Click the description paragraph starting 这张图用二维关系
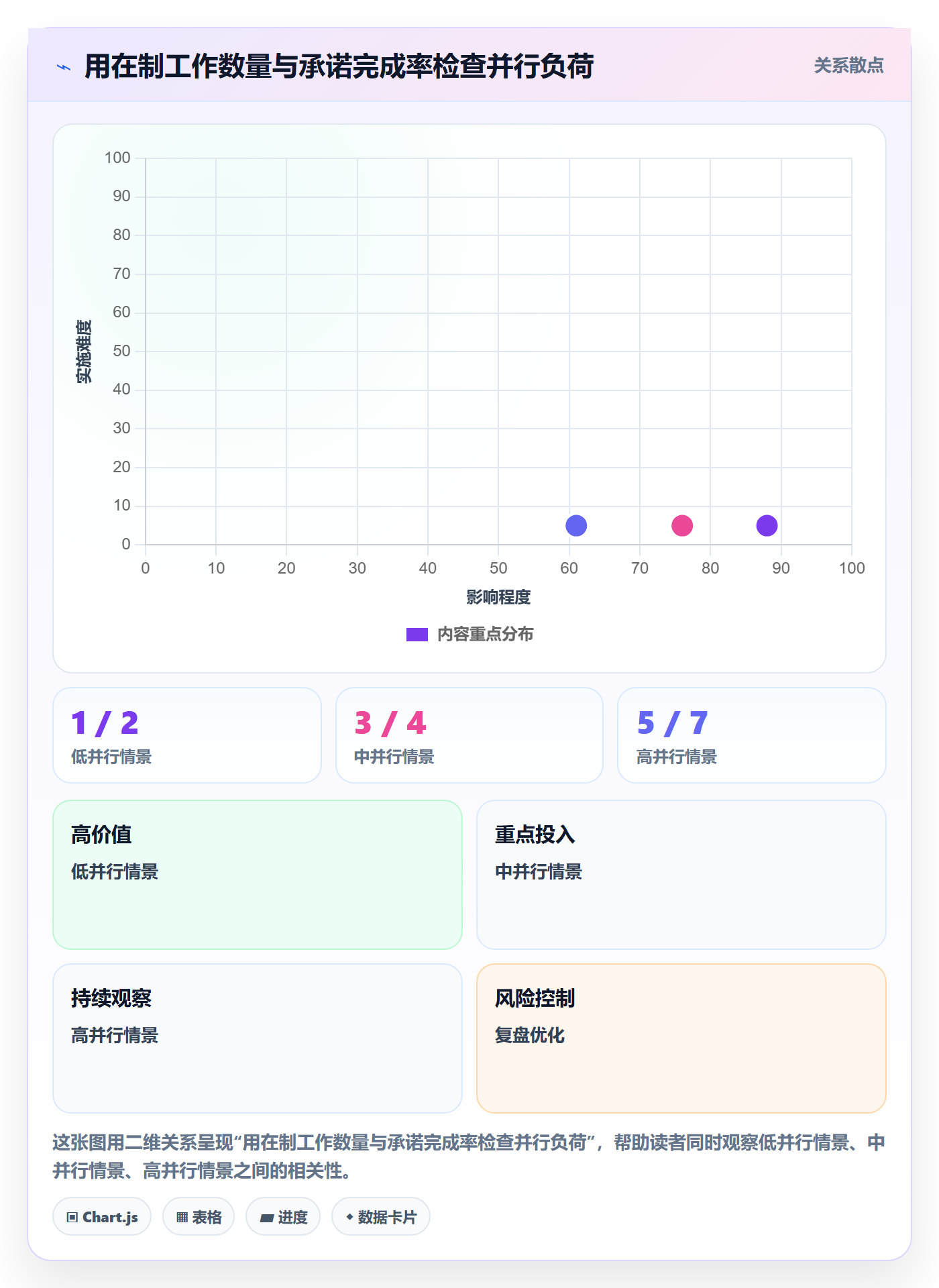Viewport: 939px width, 1288px height. click(x=469, y=1157)
